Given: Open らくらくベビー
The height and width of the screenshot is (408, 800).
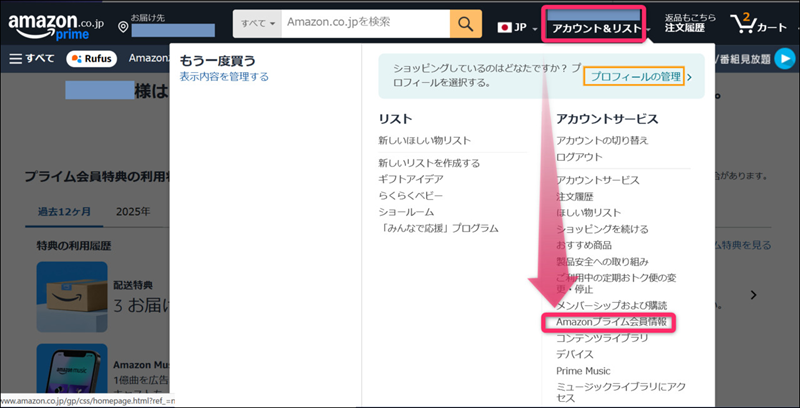Looking at the screenshot, I should click(411, 196).
